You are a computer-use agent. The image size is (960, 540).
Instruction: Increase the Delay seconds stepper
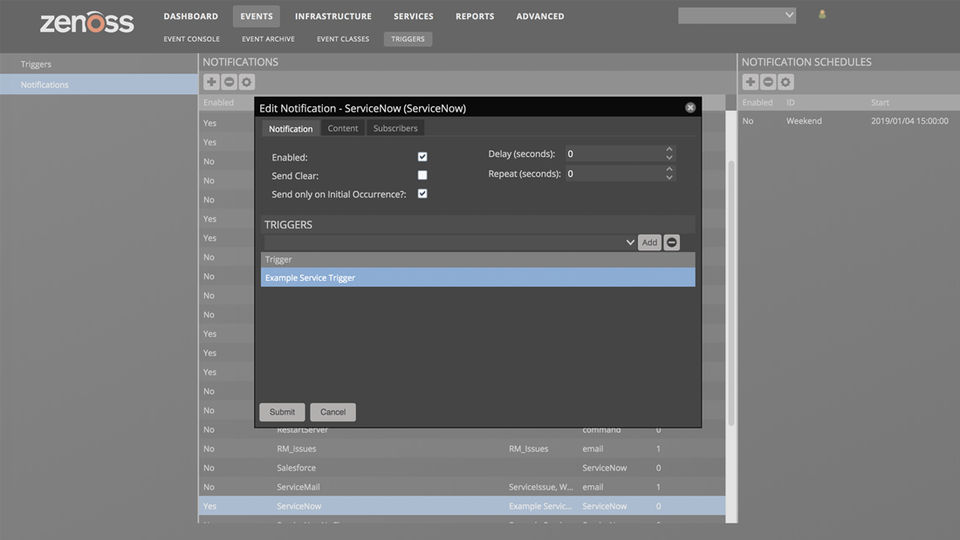point(669,150)
